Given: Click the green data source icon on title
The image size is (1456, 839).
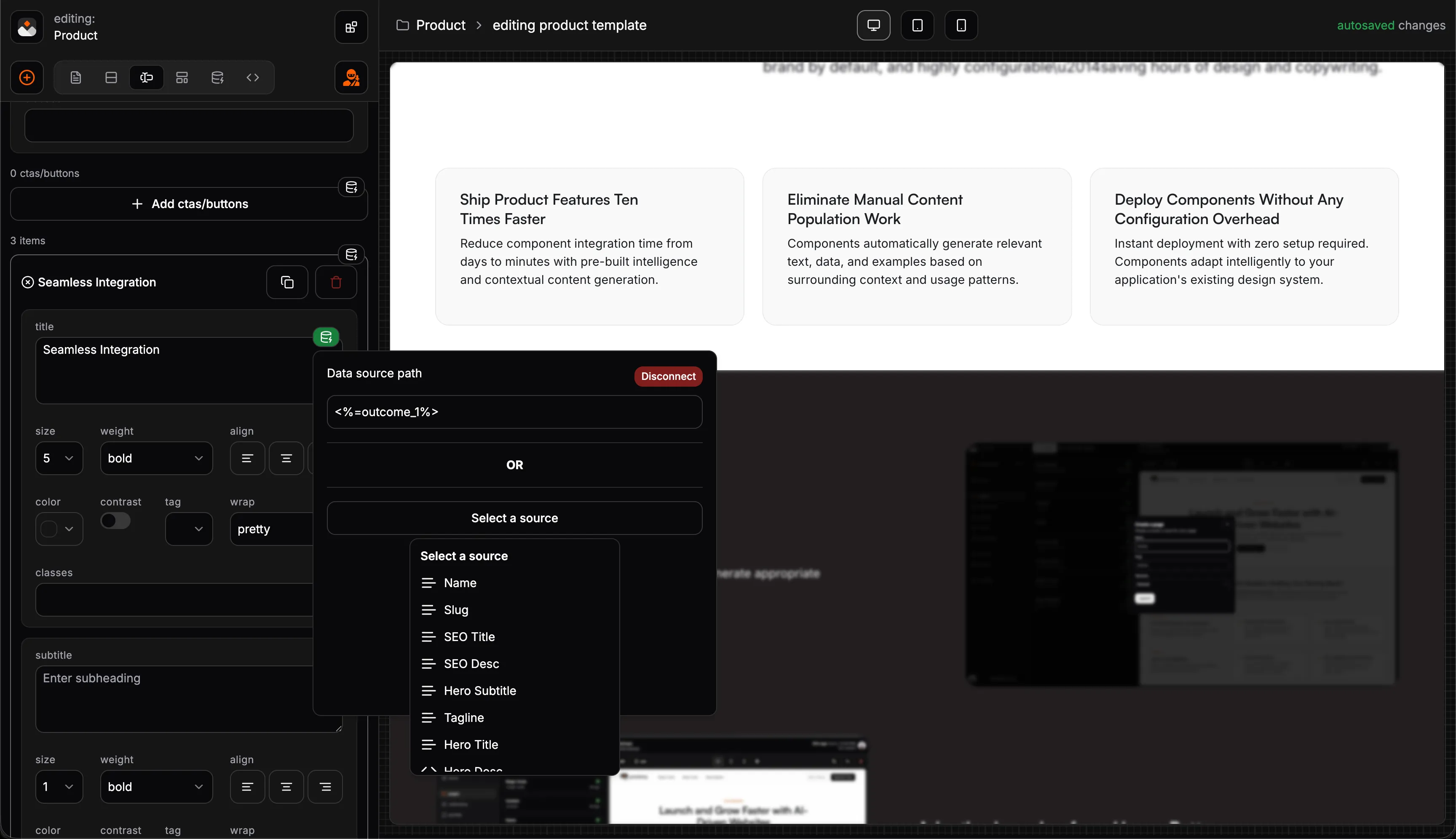Looking at the screenshot, I should (x=326, y=337).
